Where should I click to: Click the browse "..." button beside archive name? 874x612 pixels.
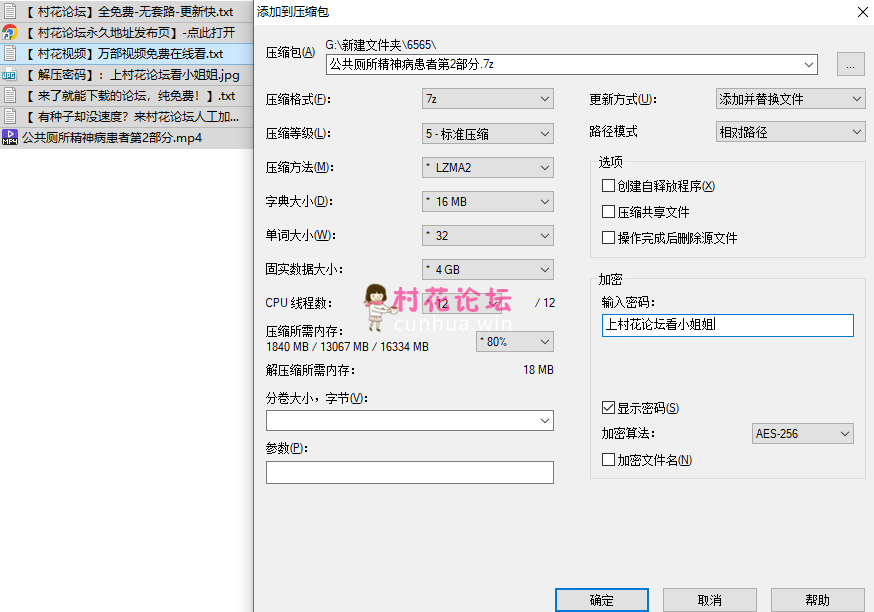pyautogui.click(x=850, y=65)
